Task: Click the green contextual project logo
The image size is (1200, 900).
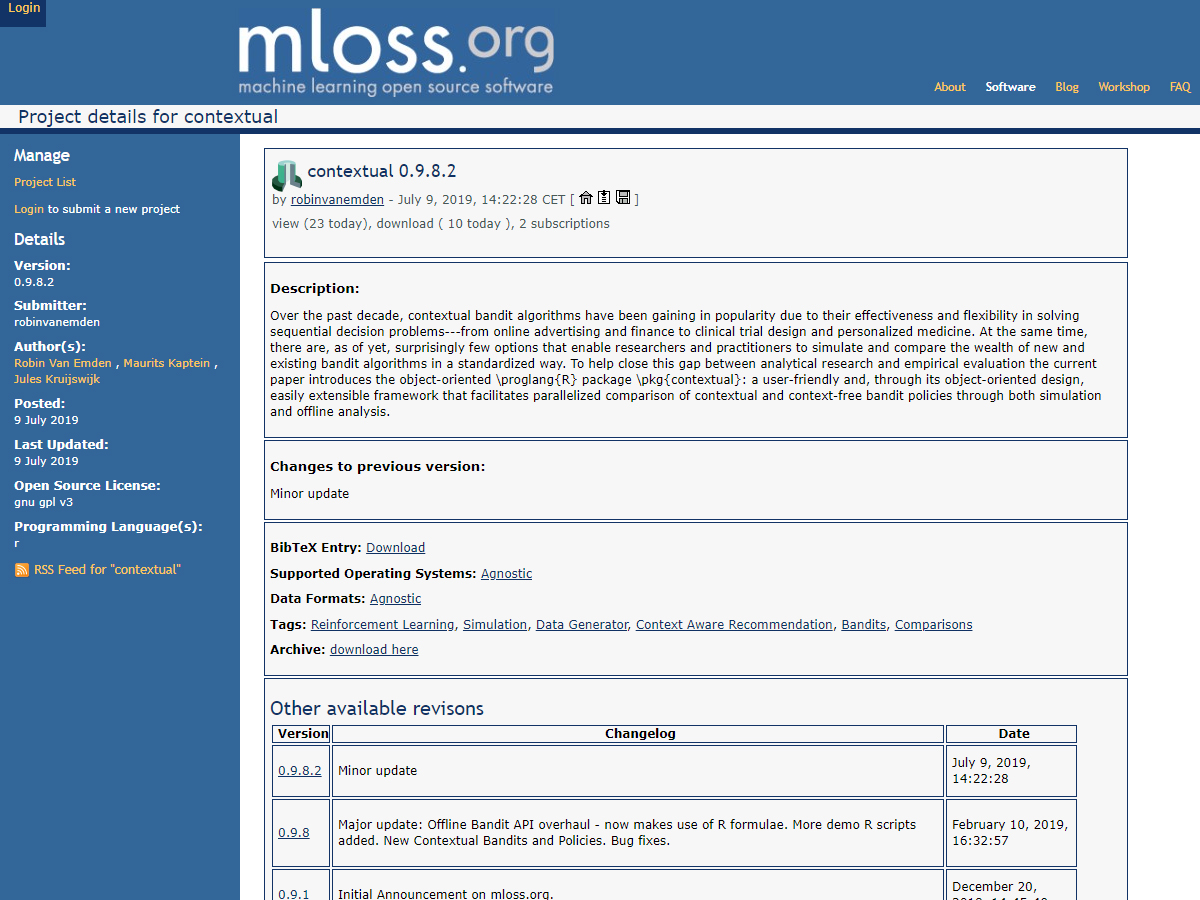Action: click(x=286, y=176)
